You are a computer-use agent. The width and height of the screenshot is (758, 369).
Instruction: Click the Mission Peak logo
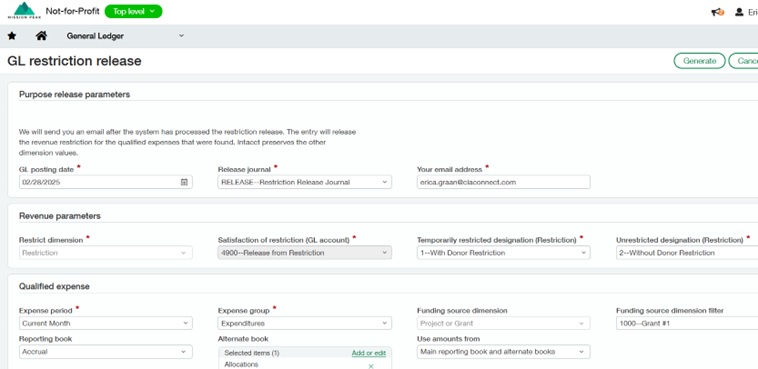point(24,10)
